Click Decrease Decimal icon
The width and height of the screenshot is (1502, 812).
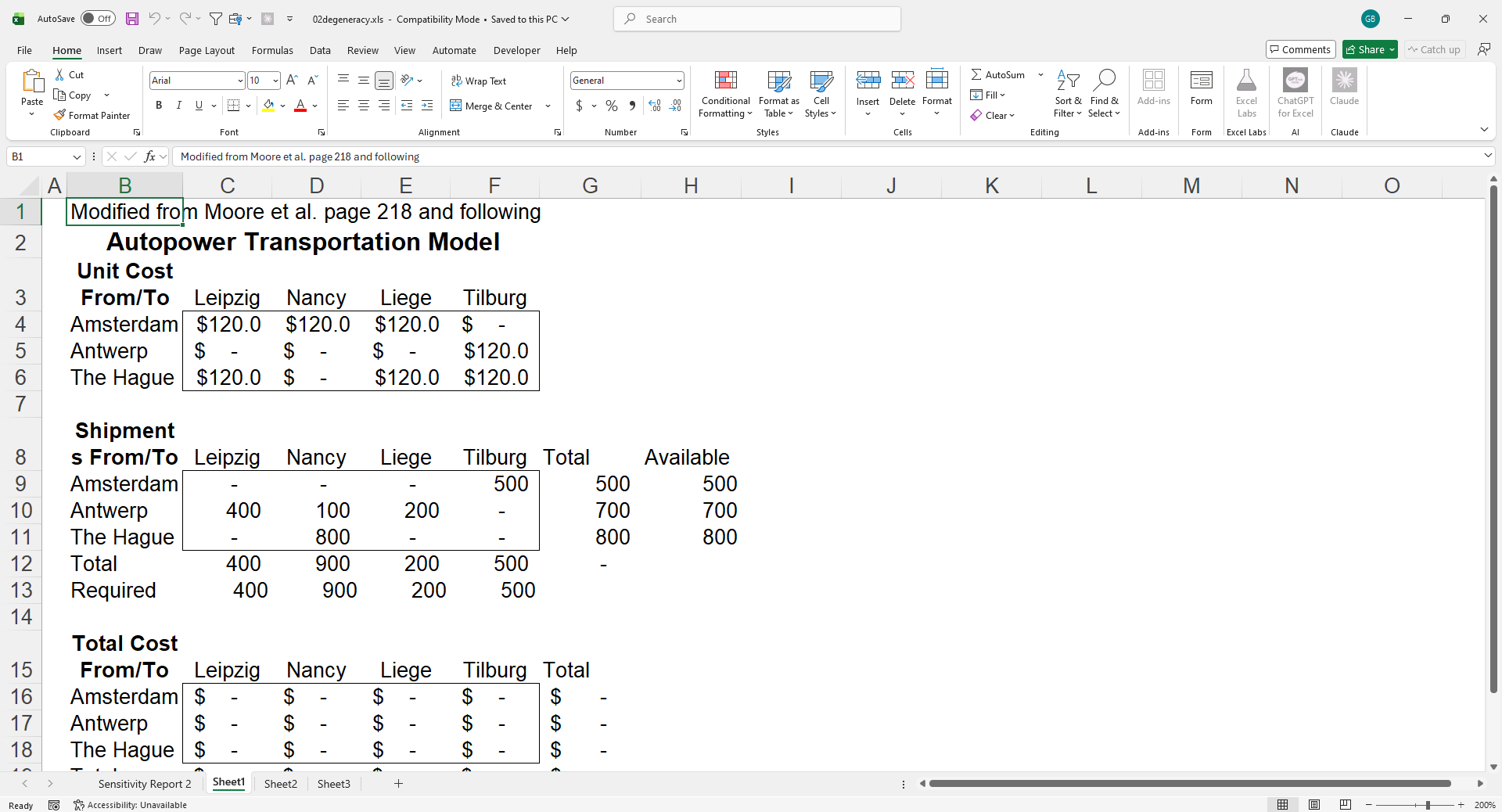(675, 106)
